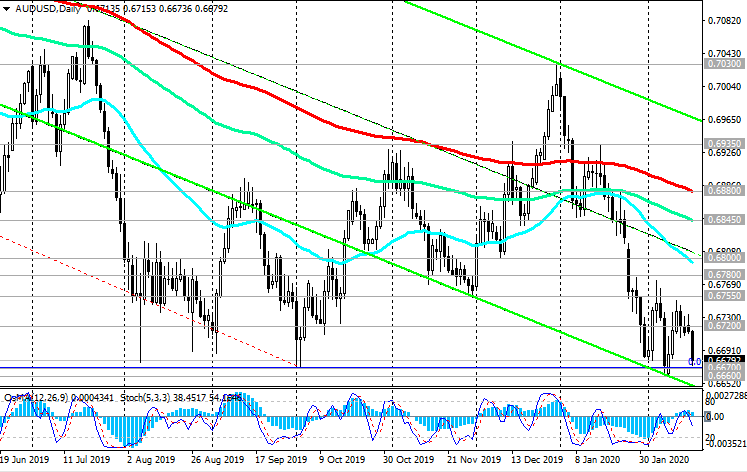Viewport: 747px width, 472px height.
Task: Select the 0.6845 level price tag
Action: point(724,220)
